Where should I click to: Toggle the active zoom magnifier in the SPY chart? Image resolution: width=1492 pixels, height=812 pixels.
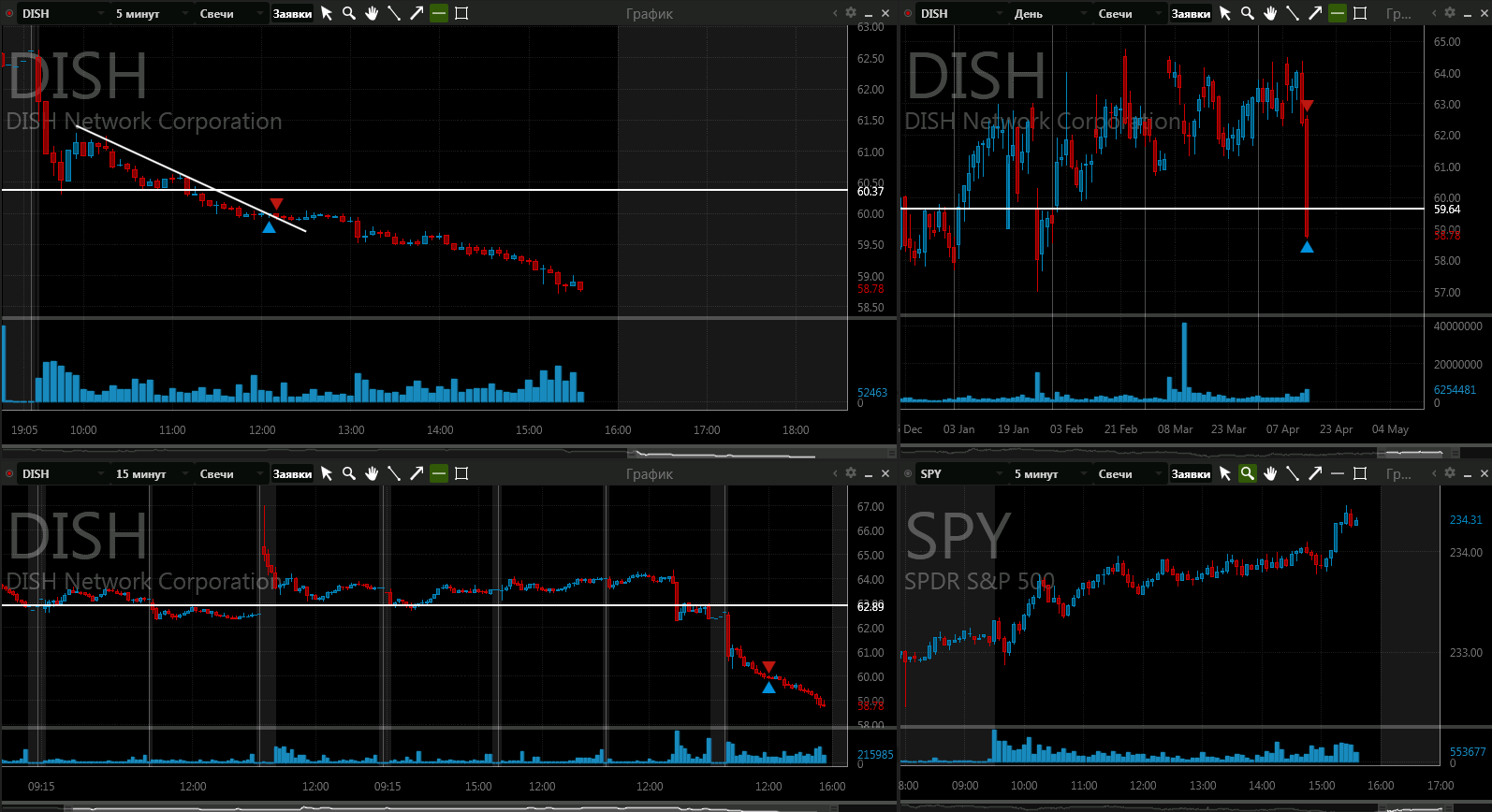tap(1248, 473)
